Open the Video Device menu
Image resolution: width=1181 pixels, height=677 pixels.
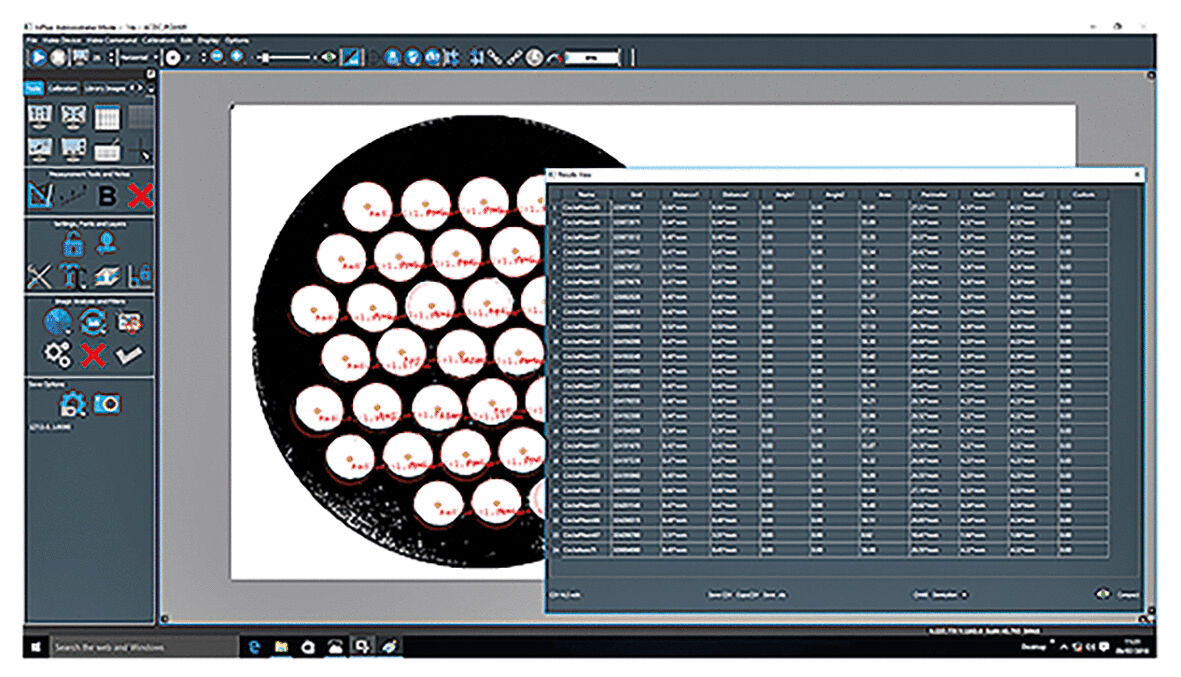click(x=61, y=40)
